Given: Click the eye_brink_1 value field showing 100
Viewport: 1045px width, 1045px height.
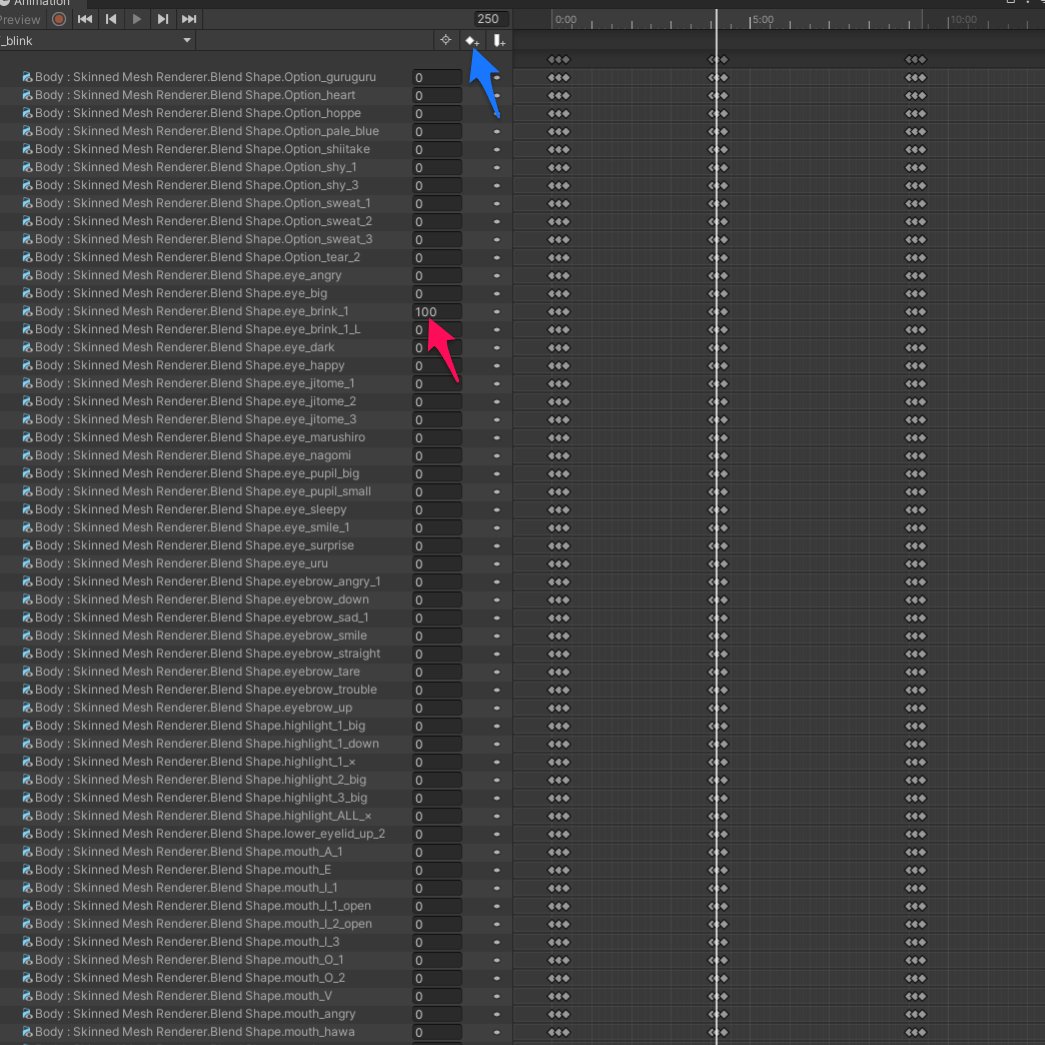Looking at the screenshot, I should 437,312.
